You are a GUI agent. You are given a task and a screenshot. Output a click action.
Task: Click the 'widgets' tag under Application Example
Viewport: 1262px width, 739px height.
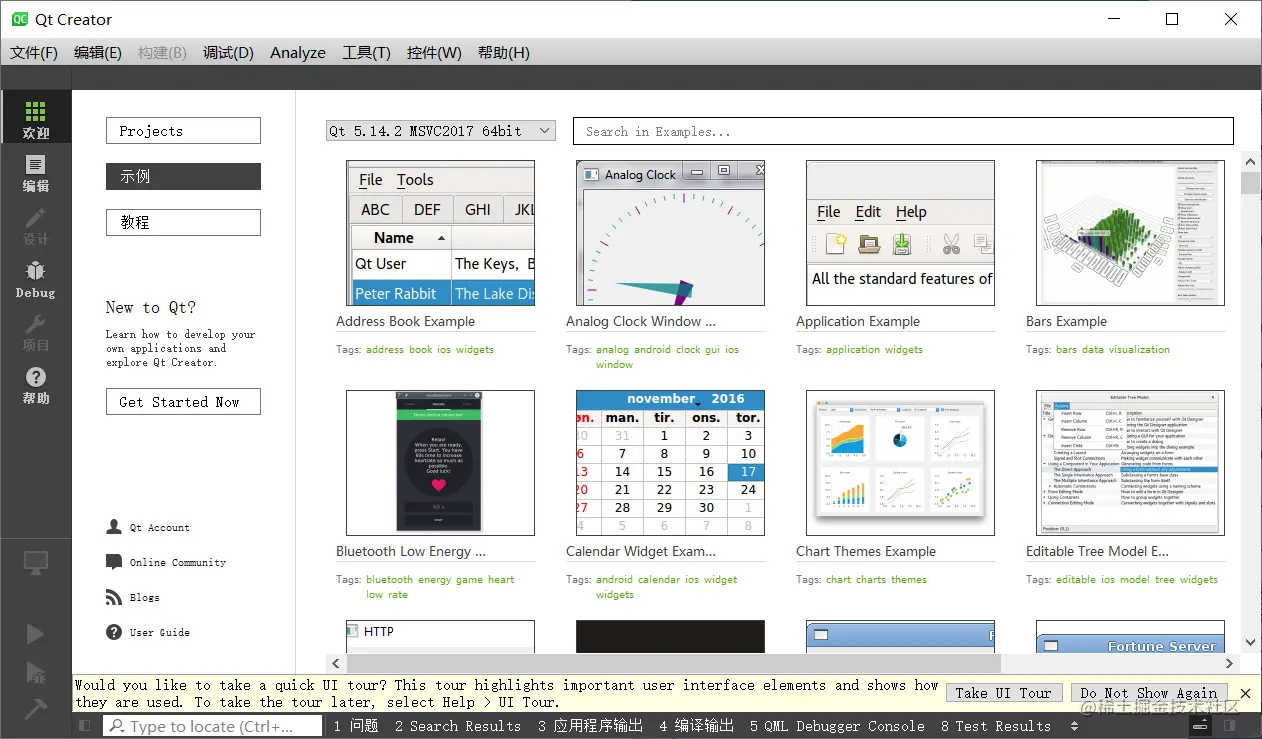click(x=903, y=350)
